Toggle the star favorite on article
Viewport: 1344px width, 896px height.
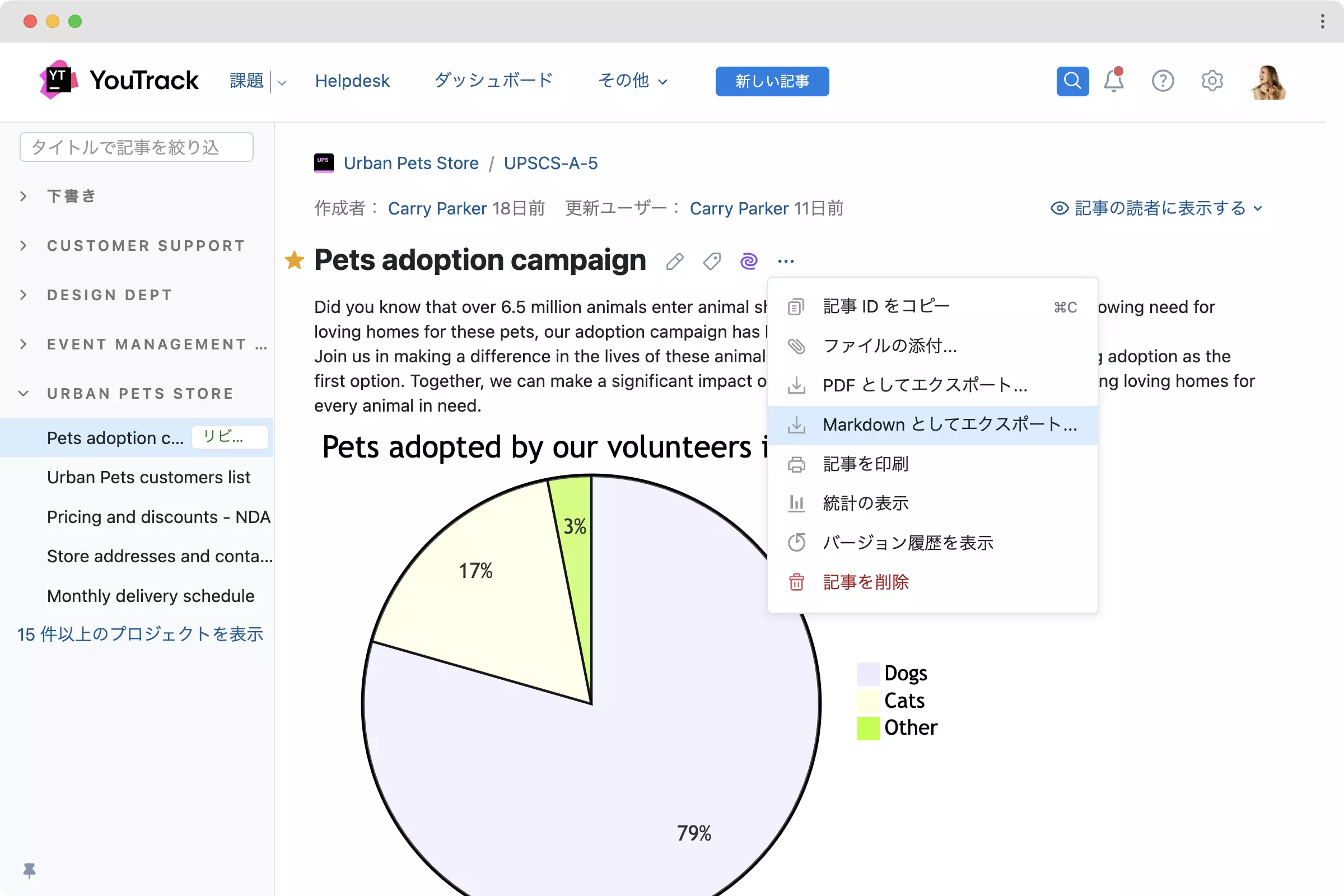[295, 260]
